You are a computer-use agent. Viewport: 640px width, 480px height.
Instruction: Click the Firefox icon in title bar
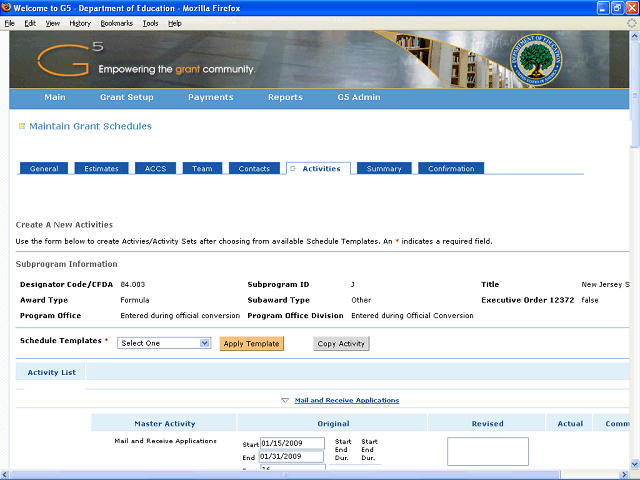pos(6,7)
